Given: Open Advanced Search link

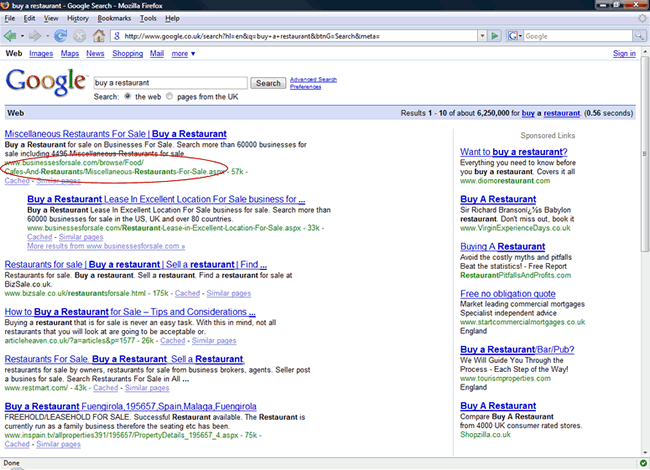Looking at the screenshot, I should click(313, 80).
